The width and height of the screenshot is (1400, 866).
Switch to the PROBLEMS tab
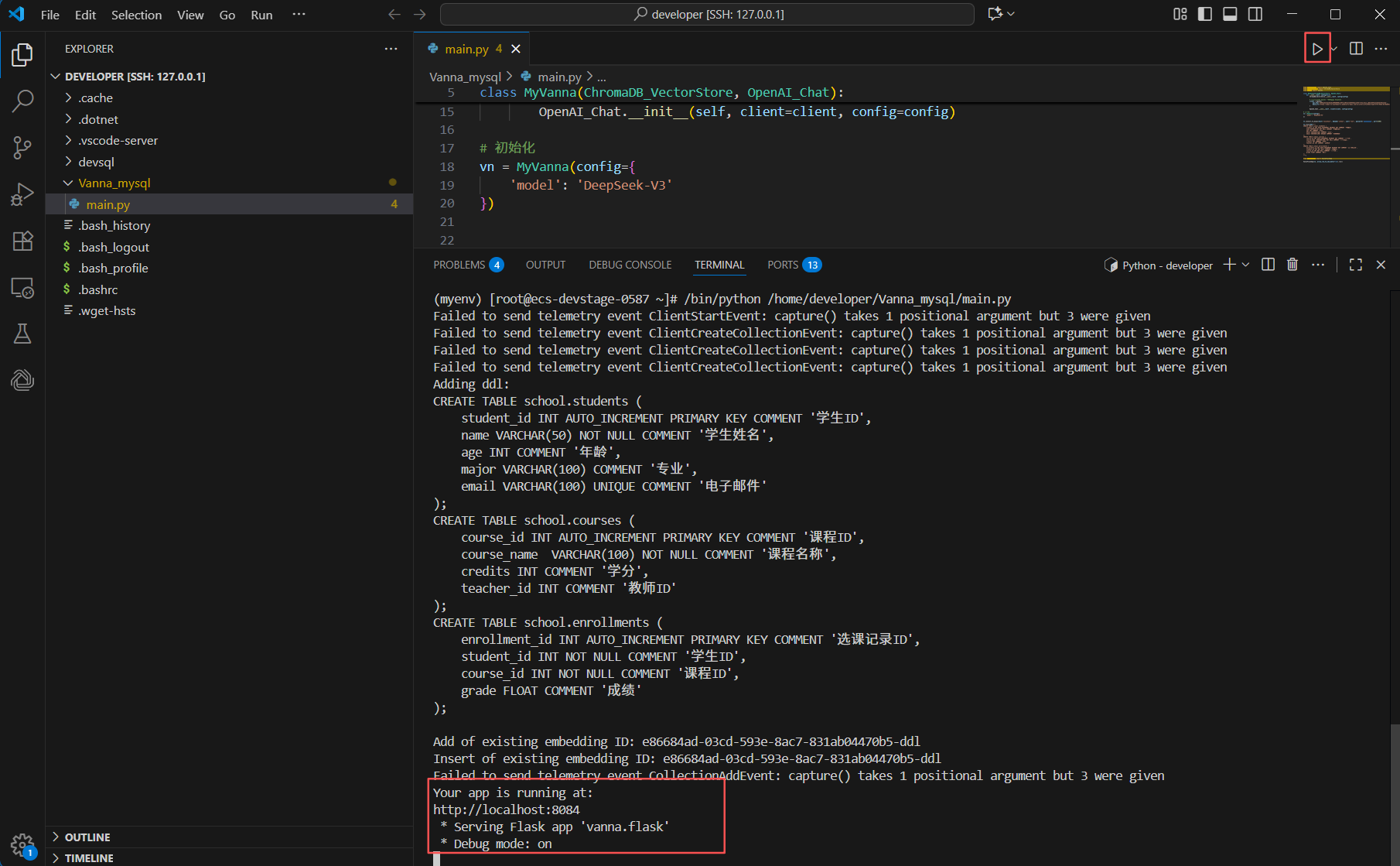coord(459,265)
